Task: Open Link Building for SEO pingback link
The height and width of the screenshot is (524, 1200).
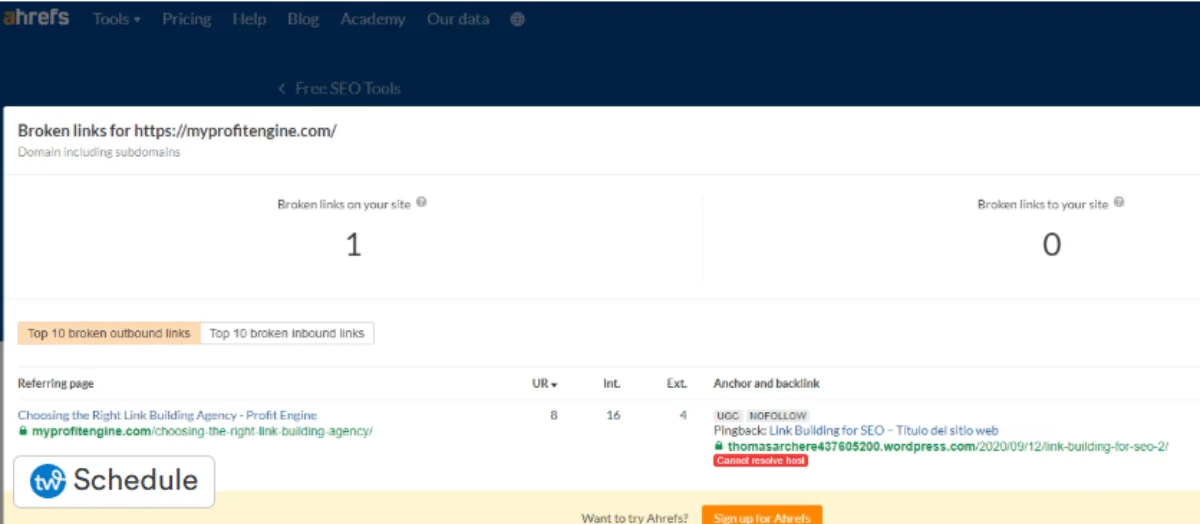Action: pos(883,430)
